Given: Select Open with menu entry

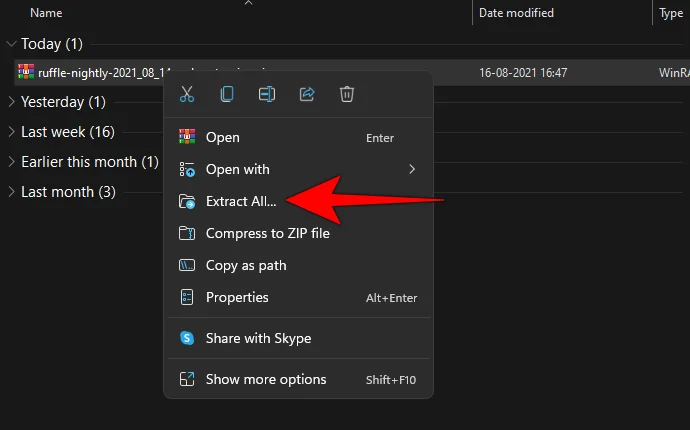Looking at the screenshot, I should point(298,169).
